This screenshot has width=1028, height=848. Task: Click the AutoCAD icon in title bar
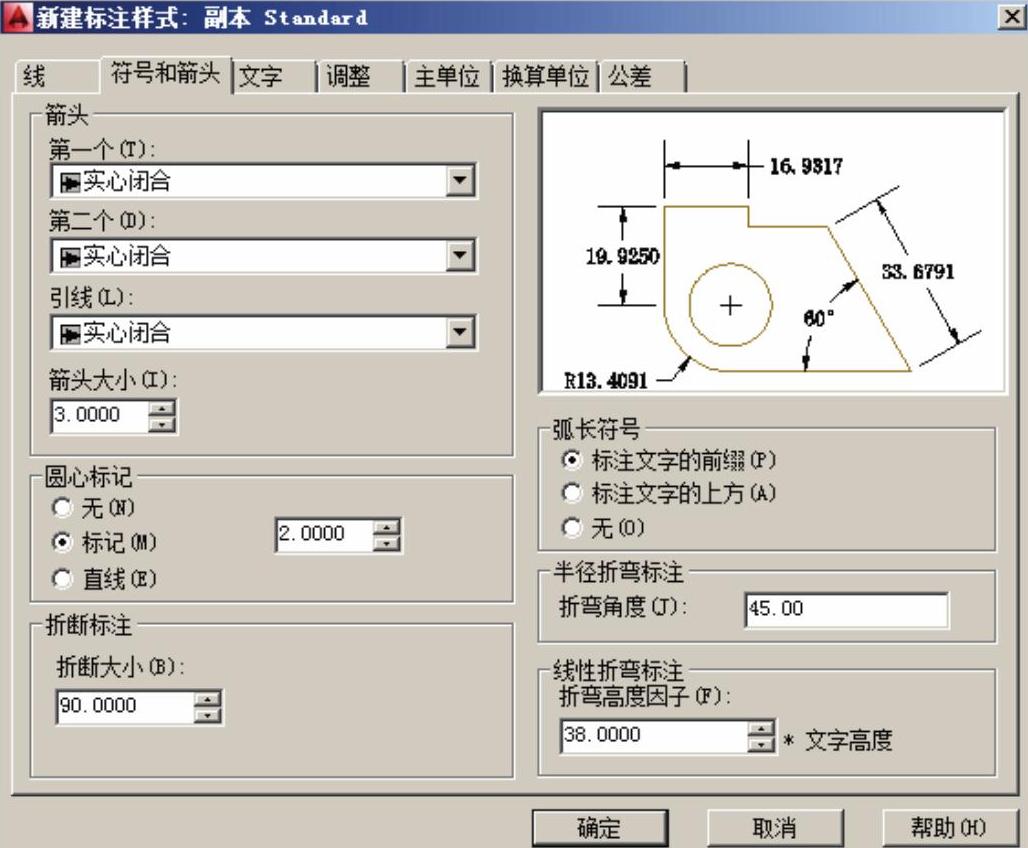coord(13,17)
